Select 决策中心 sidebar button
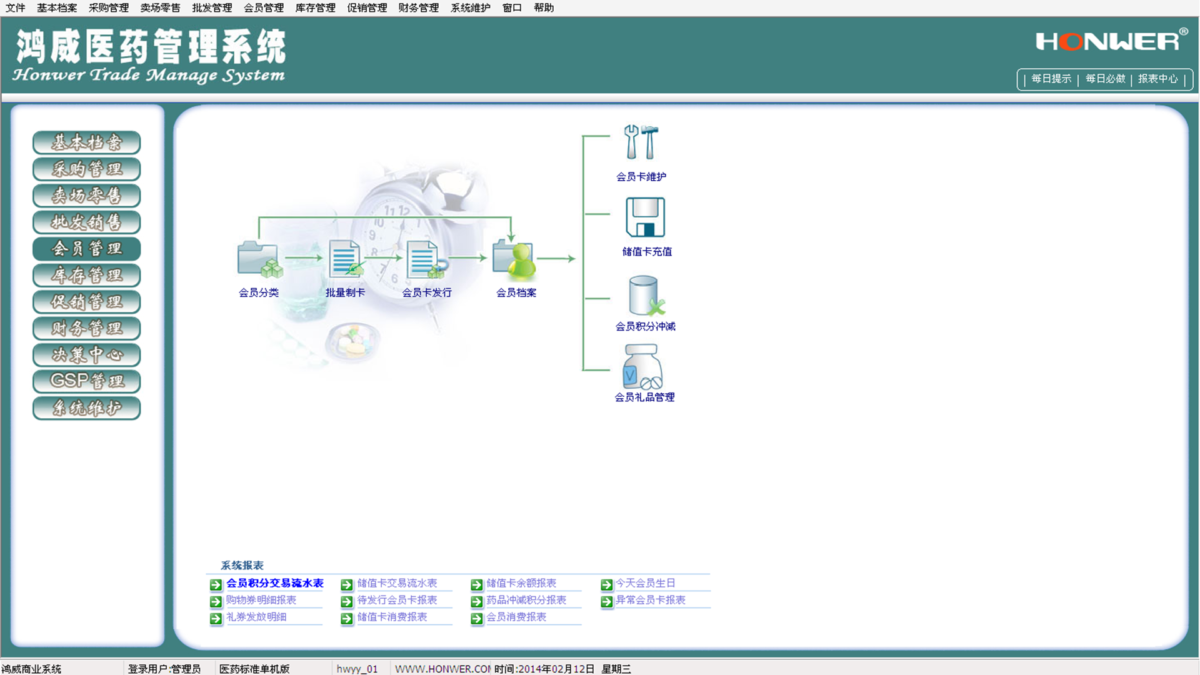Screen dimensions: 1200x675 click(x=87, y=355)
